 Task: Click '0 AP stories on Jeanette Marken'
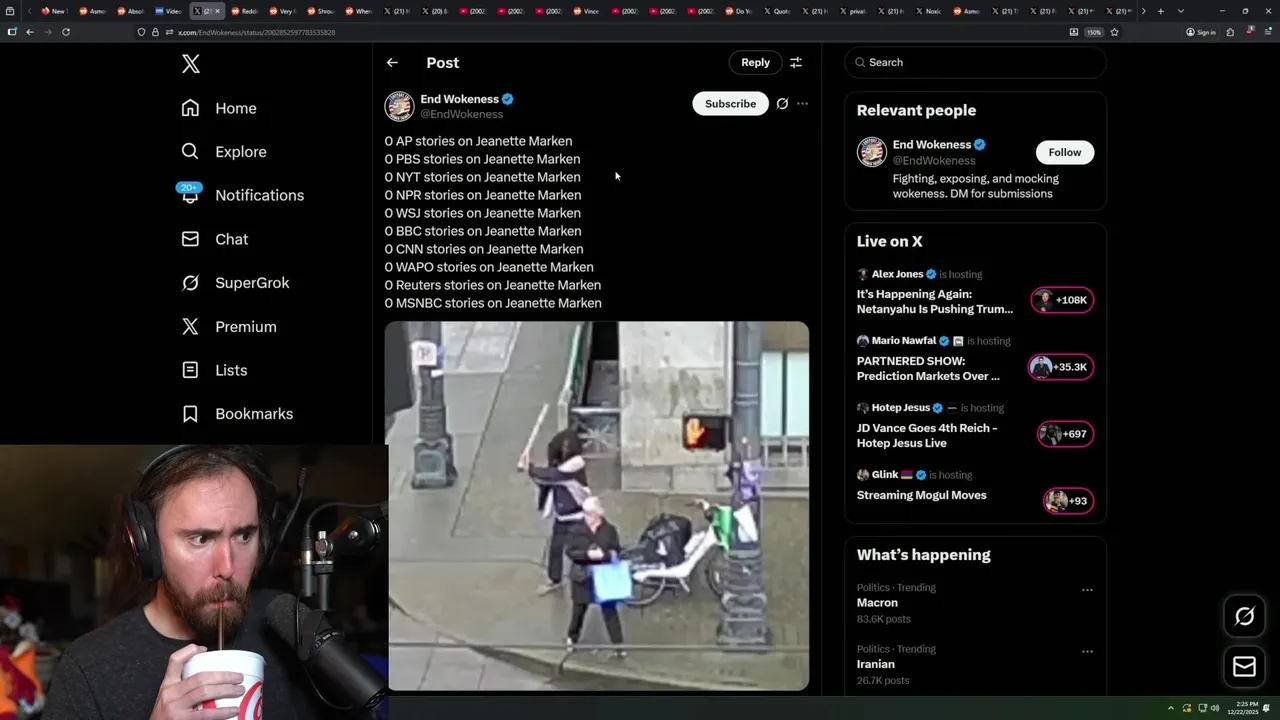[x=478, y=141]
